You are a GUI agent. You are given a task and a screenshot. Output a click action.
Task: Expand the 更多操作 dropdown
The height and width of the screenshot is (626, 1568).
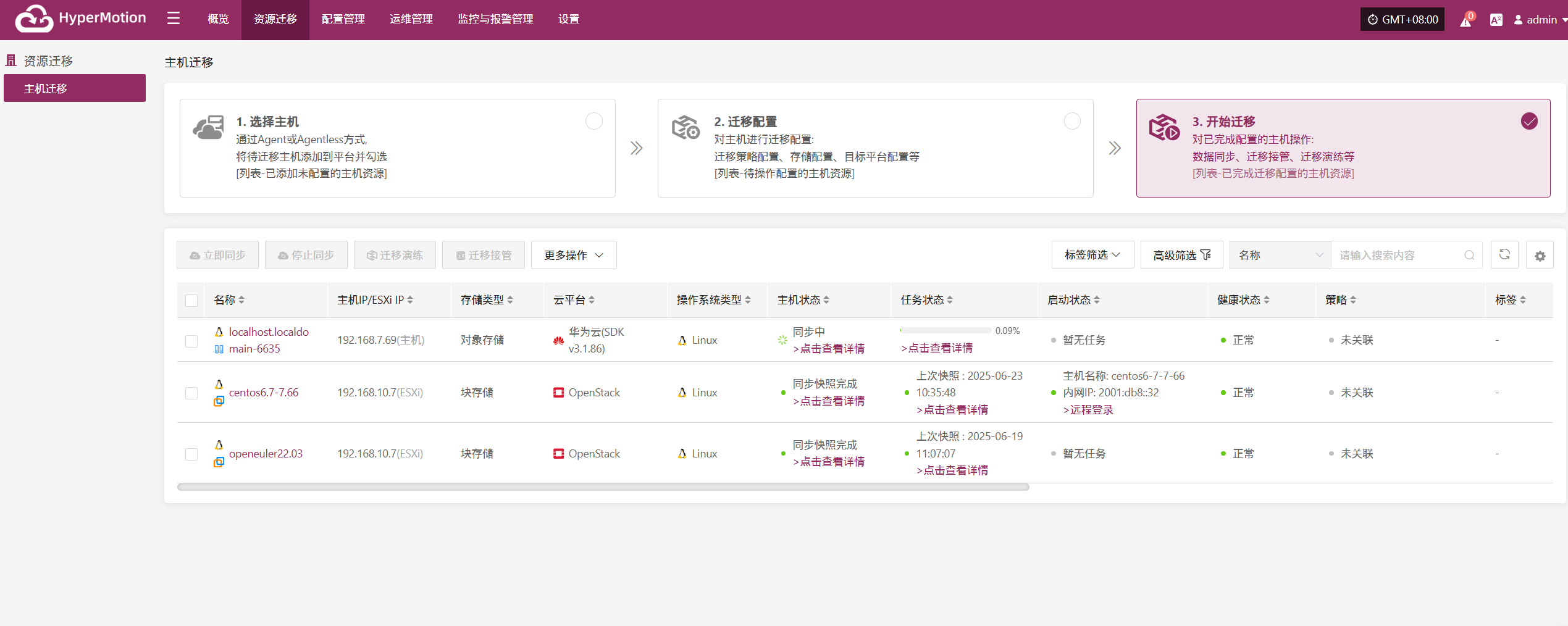[574, 255]
